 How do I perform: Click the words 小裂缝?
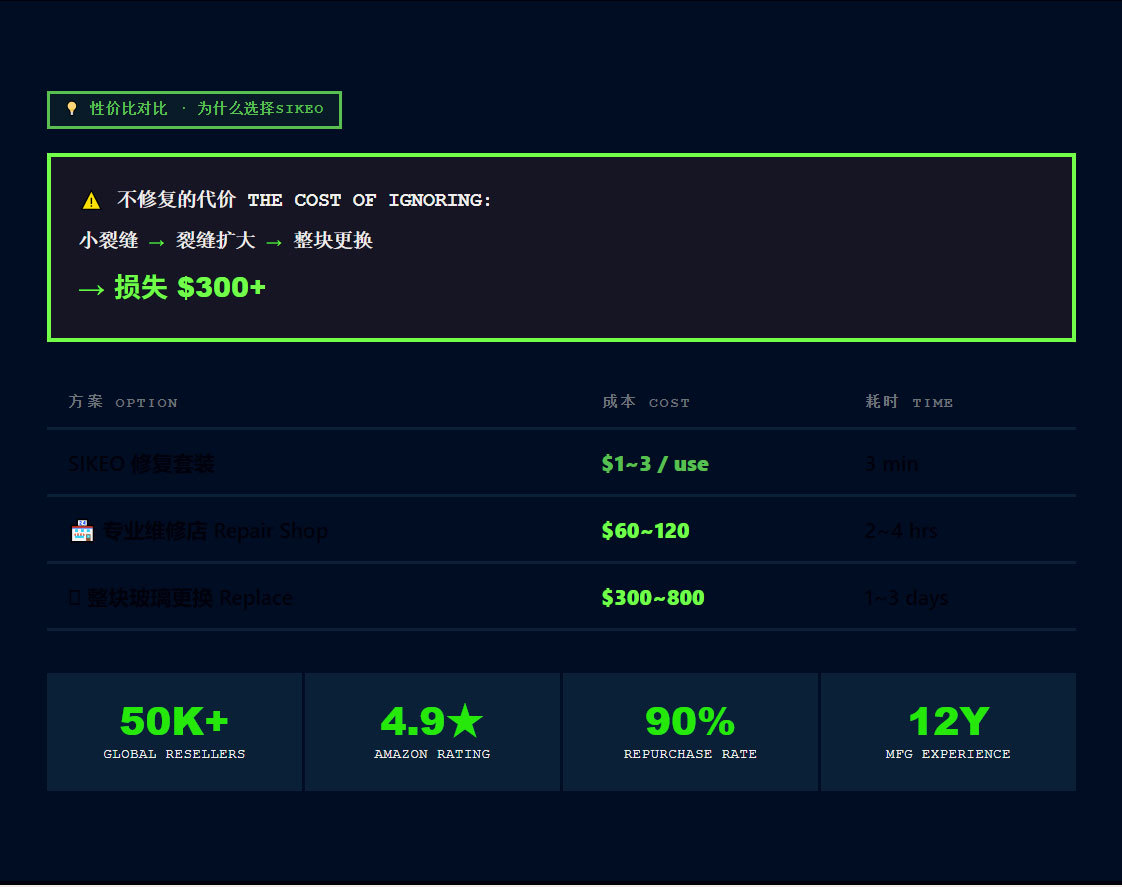(109, 240)
